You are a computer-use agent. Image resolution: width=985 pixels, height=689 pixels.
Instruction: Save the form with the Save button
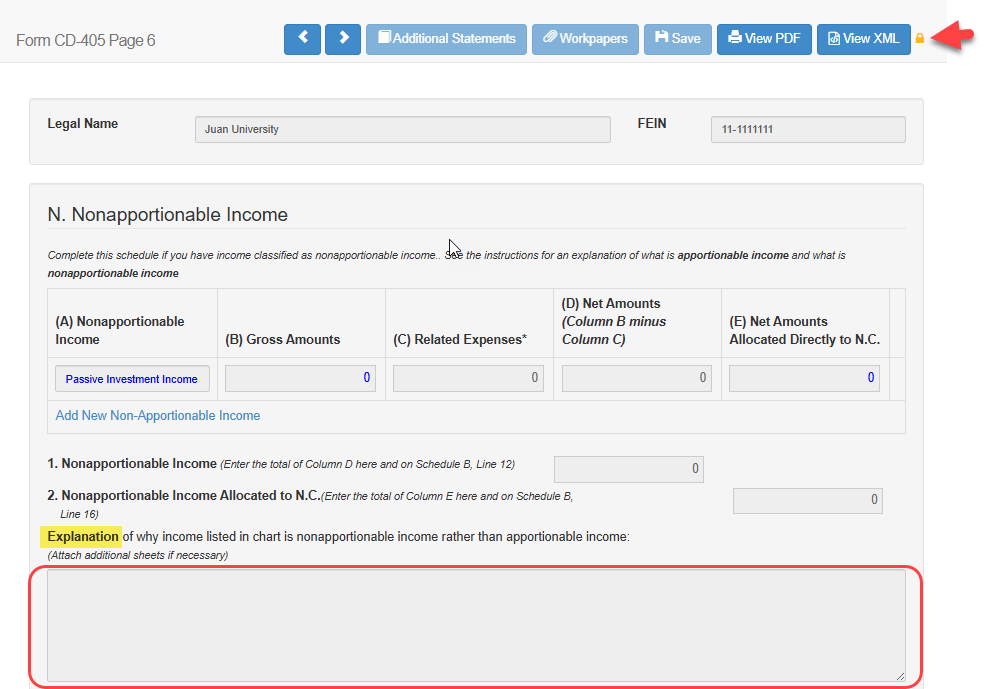(677, 39)
